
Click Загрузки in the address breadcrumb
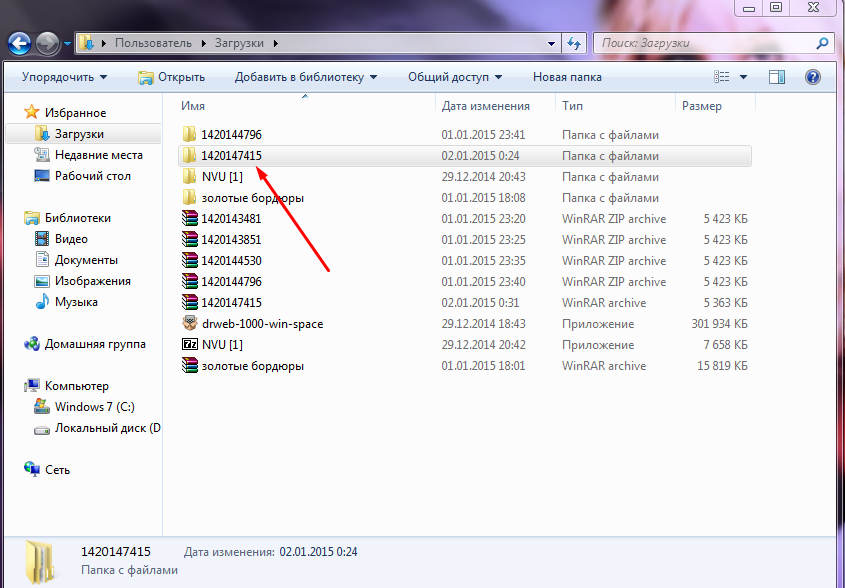(x=239, y=43)
